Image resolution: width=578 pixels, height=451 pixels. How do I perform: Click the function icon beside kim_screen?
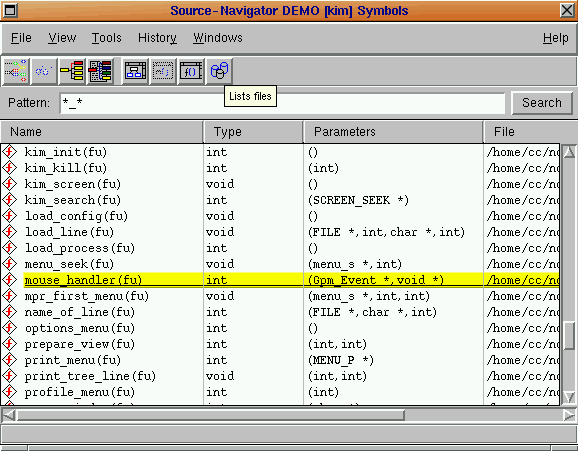[10, 184]
